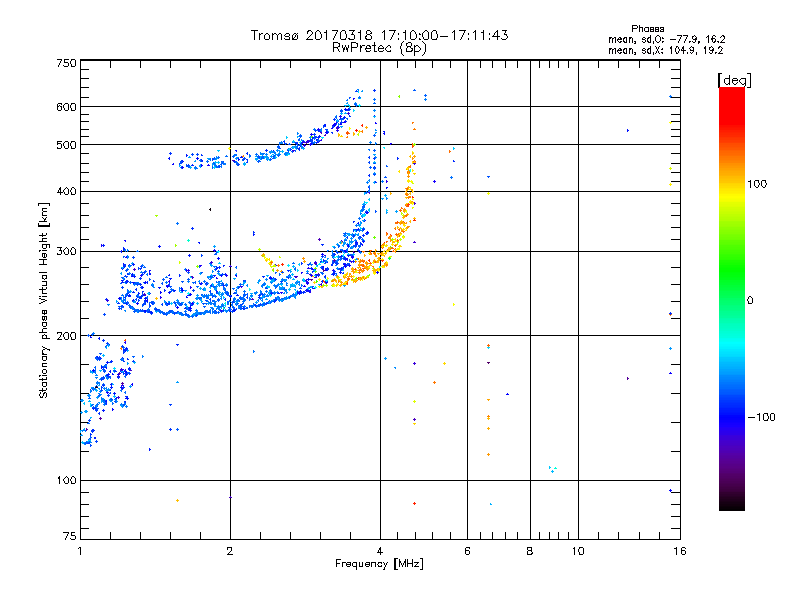Click the phase color scale bar
The image size is (800, 600).
point(732,298)
